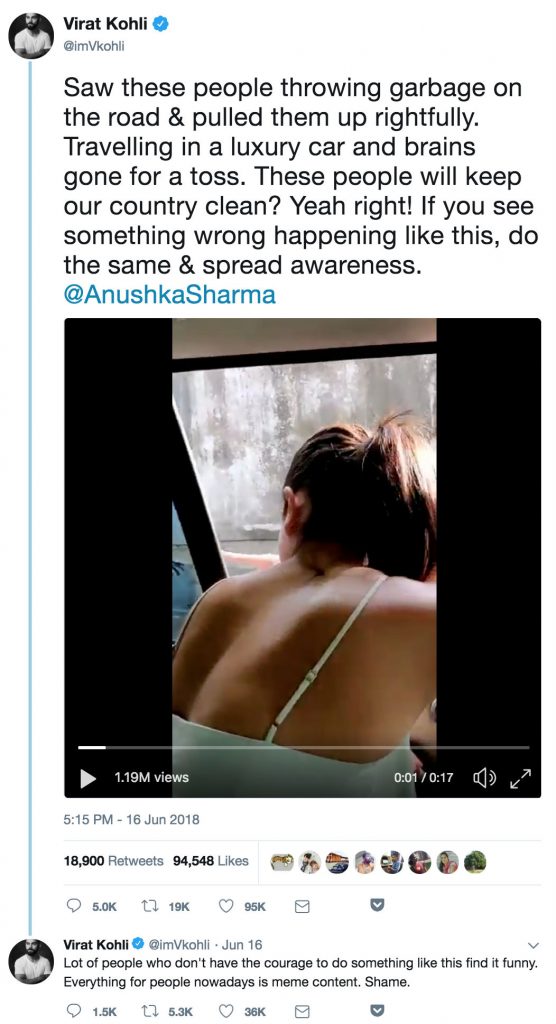Open the reply tweet's chevron menu

[x=532, y=945]
